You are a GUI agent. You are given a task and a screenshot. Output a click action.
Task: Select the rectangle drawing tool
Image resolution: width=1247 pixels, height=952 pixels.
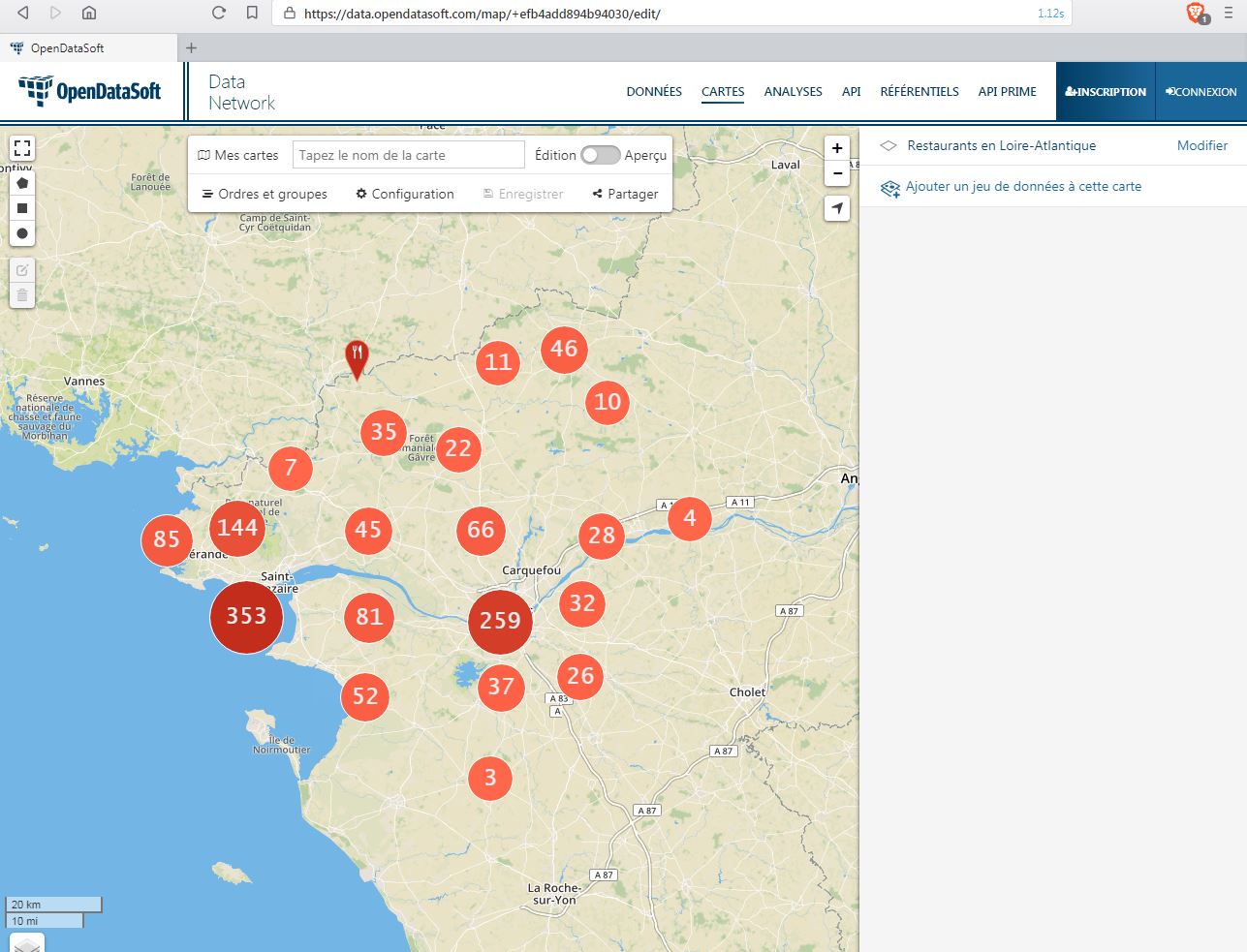[x=22, y=208]
